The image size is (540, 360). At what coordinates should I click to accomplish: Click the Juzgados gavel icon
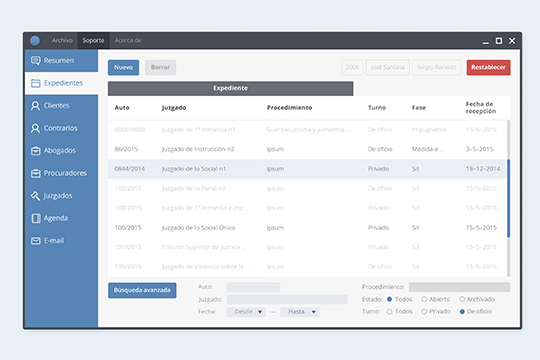tap(35, 196)
